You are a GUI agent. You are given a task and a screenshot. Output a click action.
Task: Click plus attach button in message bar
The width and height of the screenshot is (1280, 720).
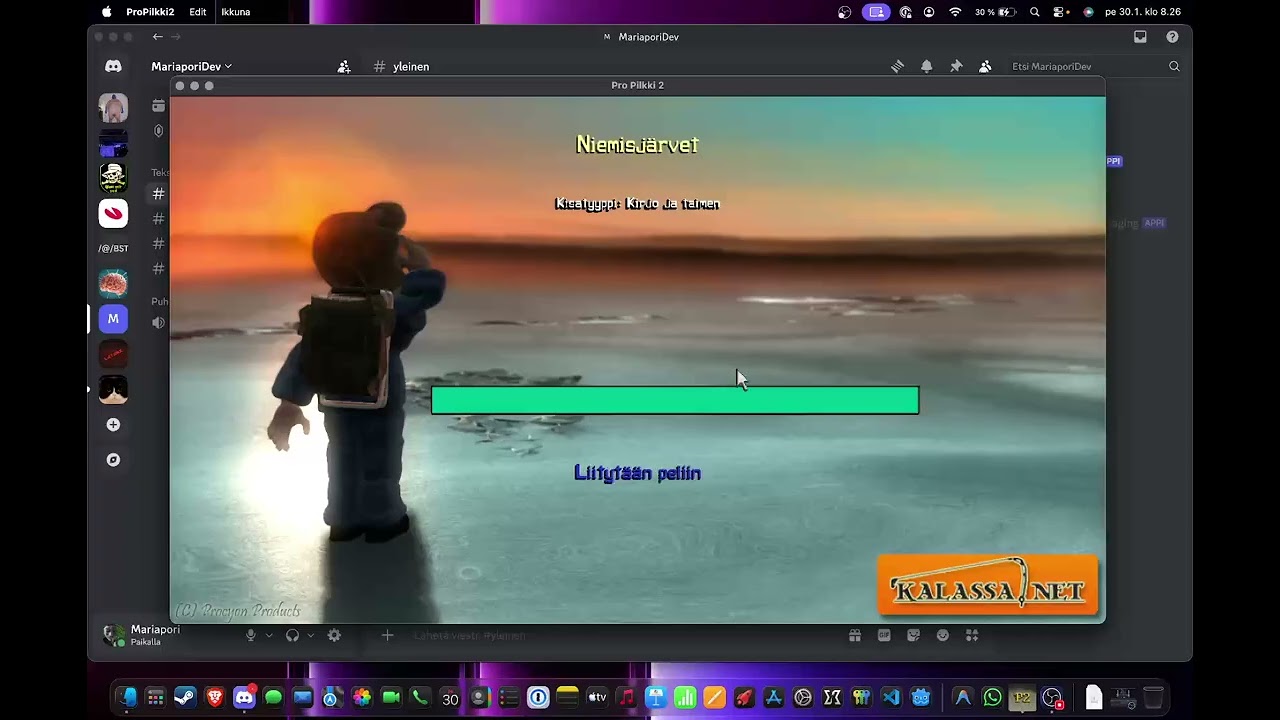point(387,635)
